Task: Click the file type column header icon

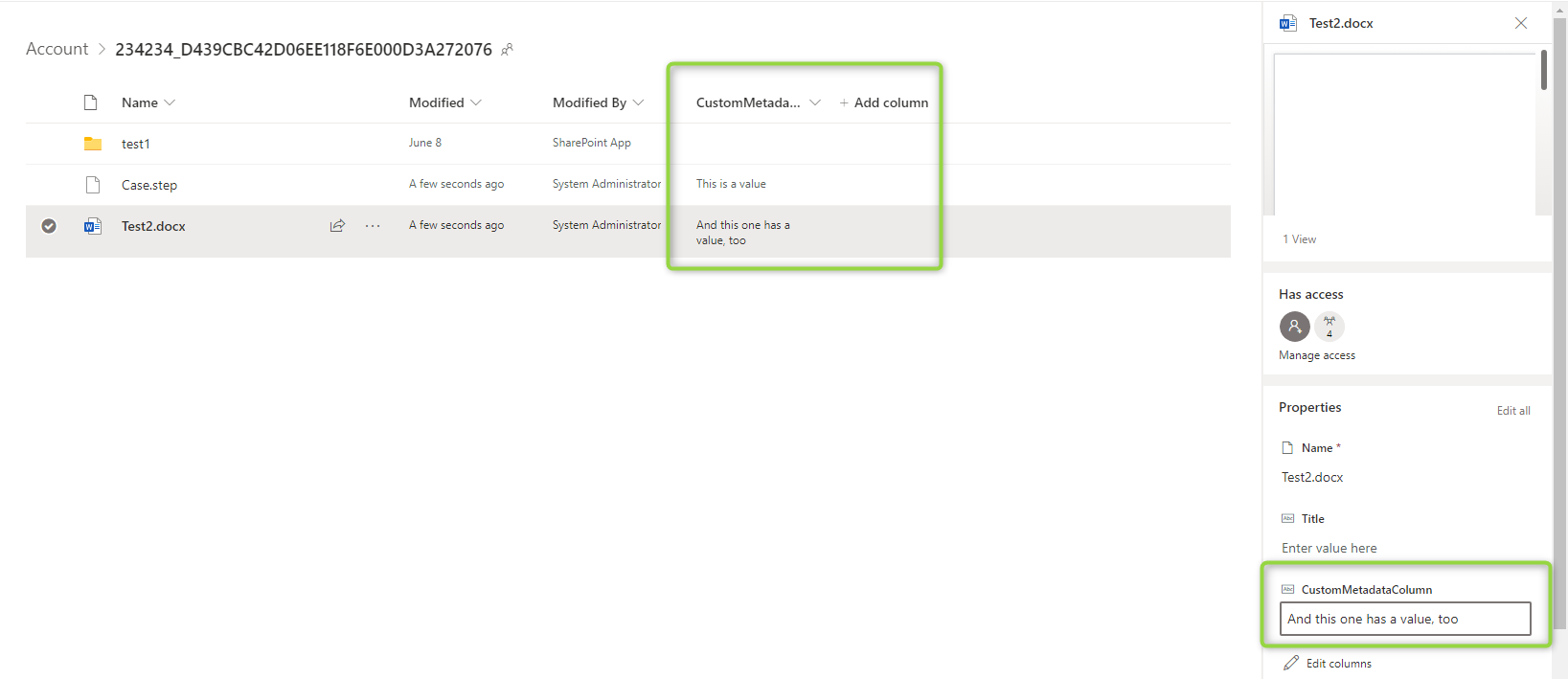Action: 91,102
